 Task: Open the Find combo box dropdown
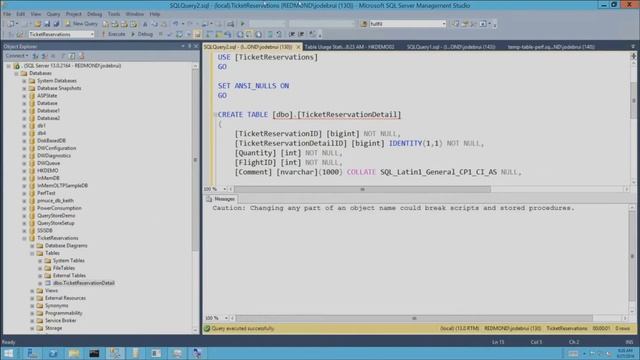[x=444, y=24]
